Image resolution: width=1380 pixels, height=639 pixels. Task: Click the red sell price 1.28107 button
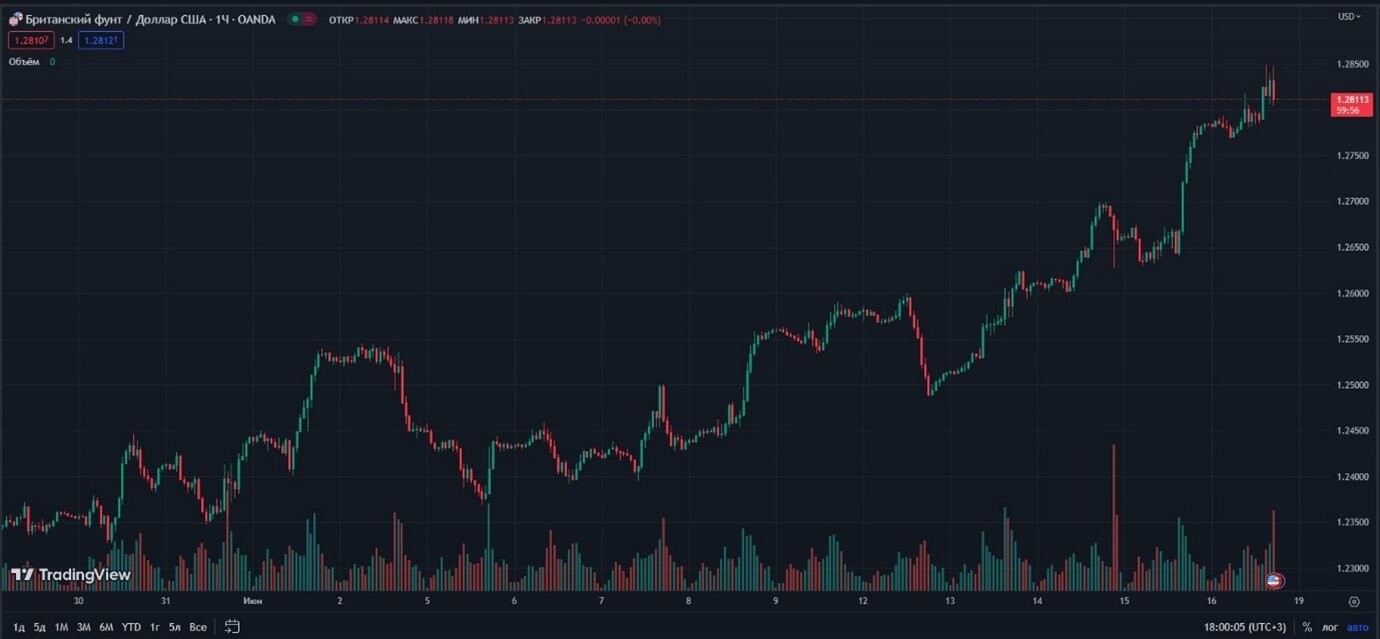click(30, 40)
